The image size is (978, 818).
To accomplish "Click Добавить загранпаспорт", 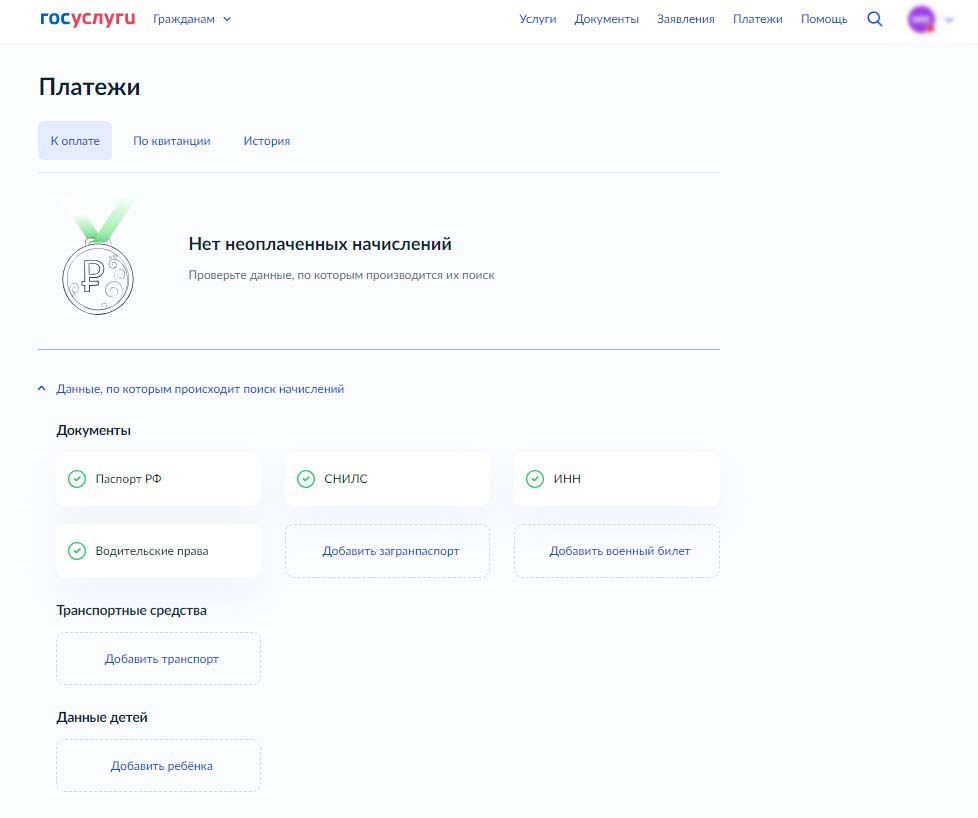I will 390,551.
